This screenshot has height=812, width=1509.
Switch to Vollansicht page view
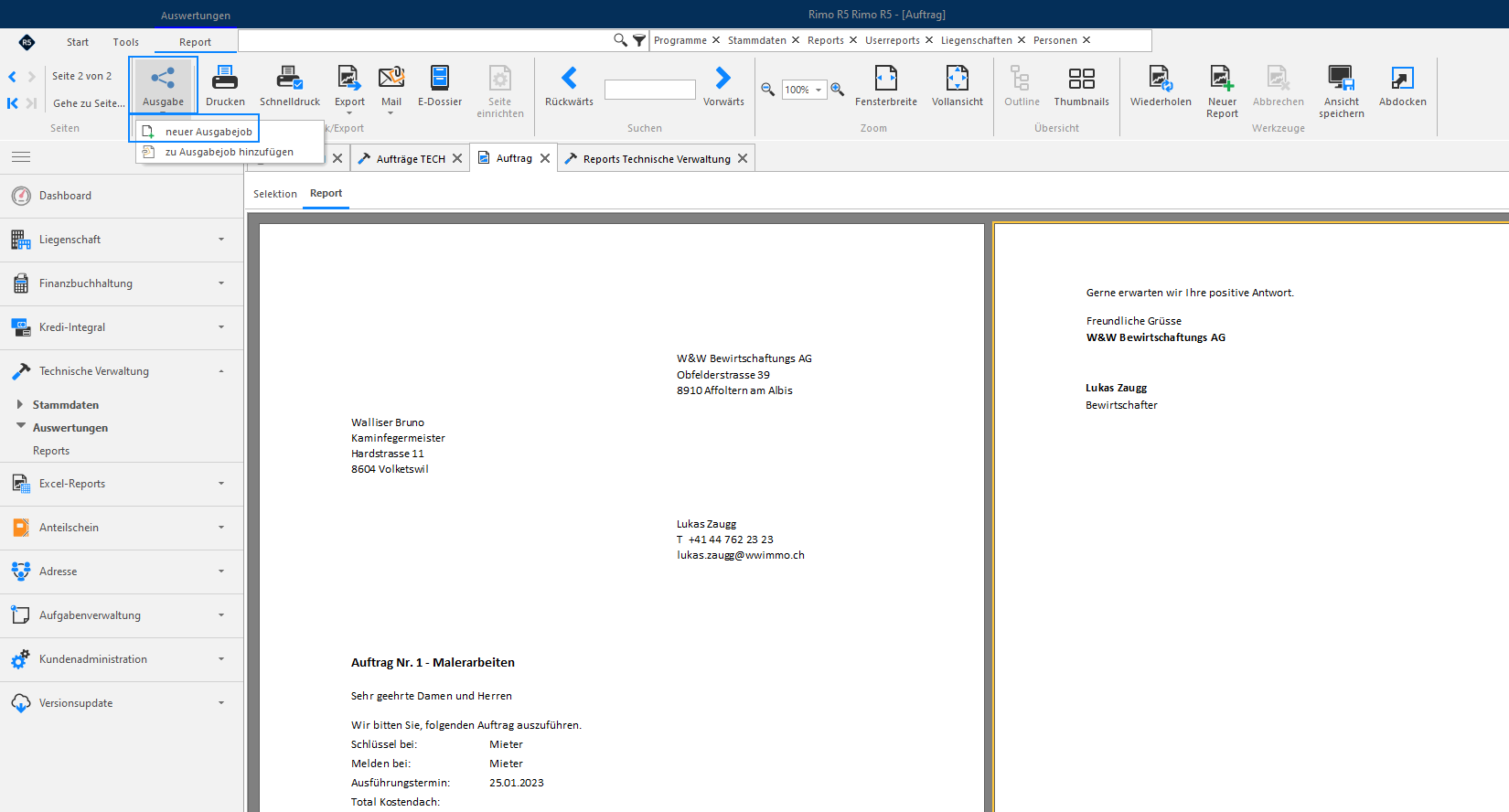tap(958, 87)
